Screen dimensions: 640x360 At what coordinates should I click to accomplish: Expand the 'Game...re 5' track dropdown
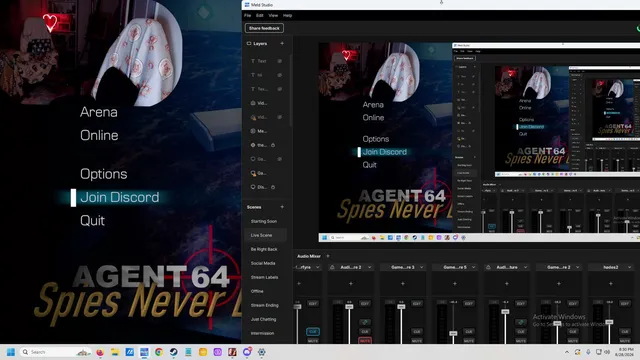(473, 267)
